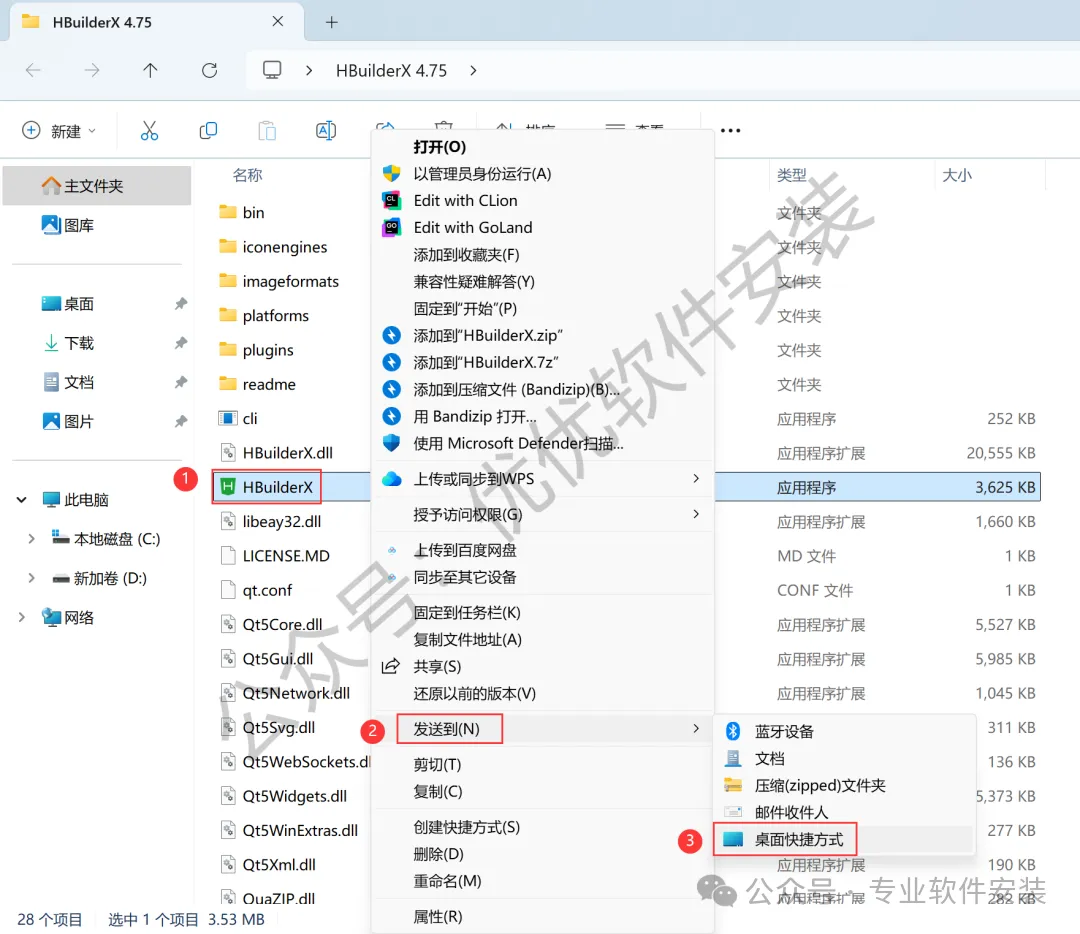Click HBuilderX 4.75 breadcrumb in address bar

[391, 70]
